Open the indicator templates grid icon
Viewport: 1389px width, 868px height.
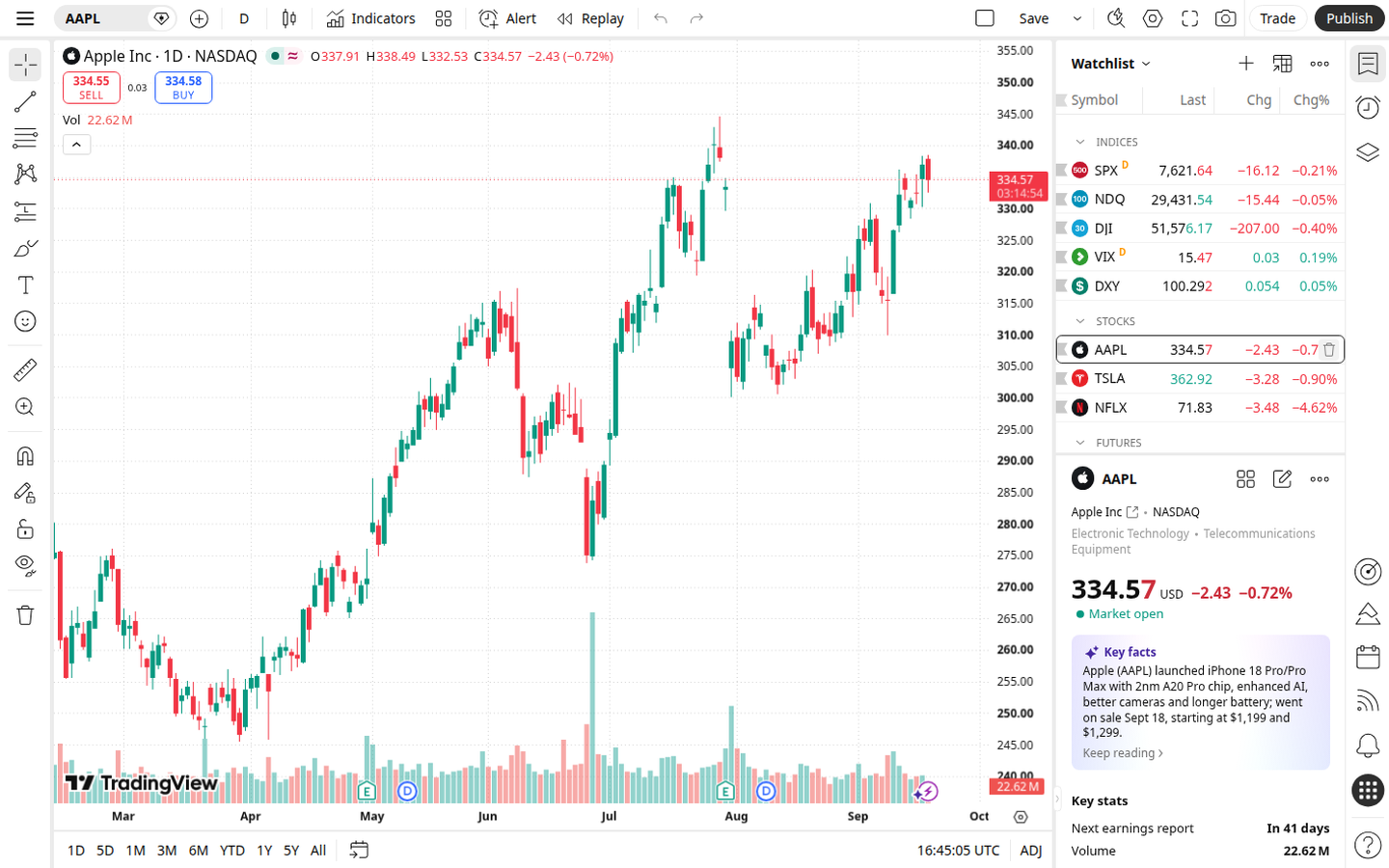coord(444,18)
